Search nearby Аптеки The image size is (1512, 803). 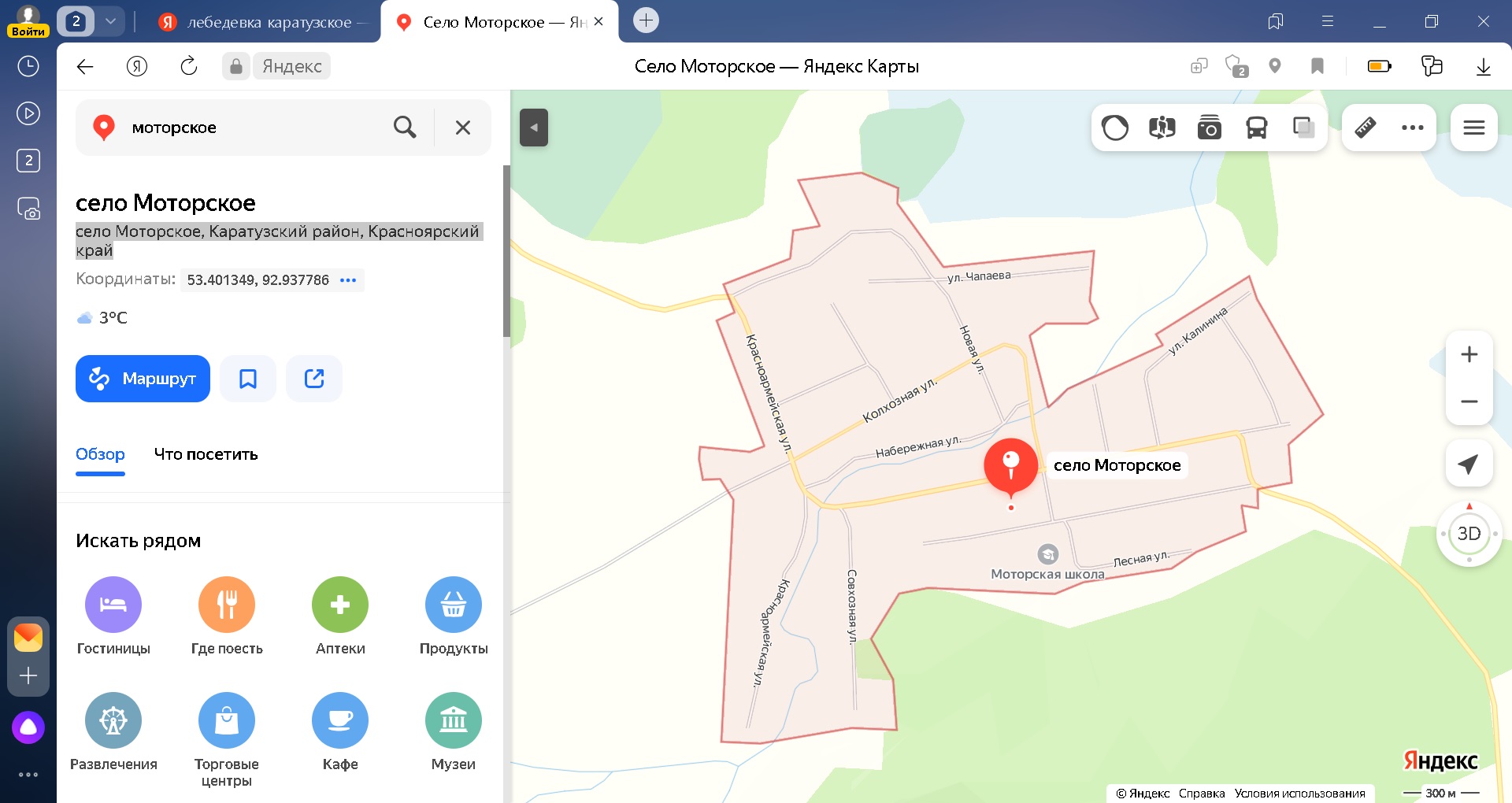pyautogui.click(x=340, y=616)
